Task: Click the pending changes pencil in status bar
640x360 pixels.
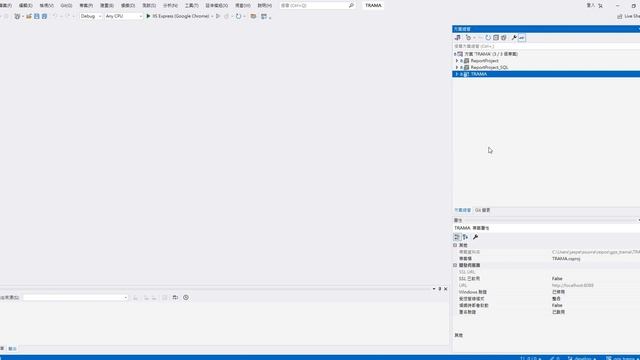Action: pyautogui.click(x=554, y=358)
